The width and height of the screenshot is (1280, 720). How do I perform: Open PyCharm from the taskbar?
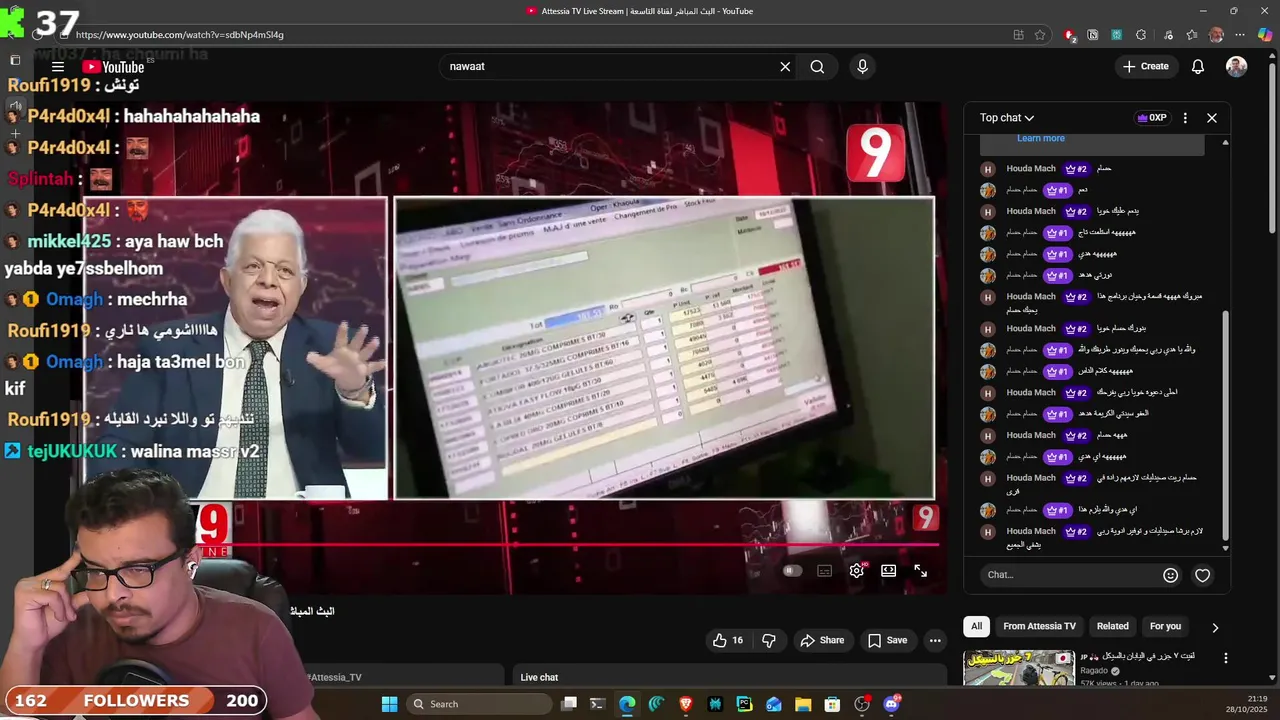coord(744,704)
